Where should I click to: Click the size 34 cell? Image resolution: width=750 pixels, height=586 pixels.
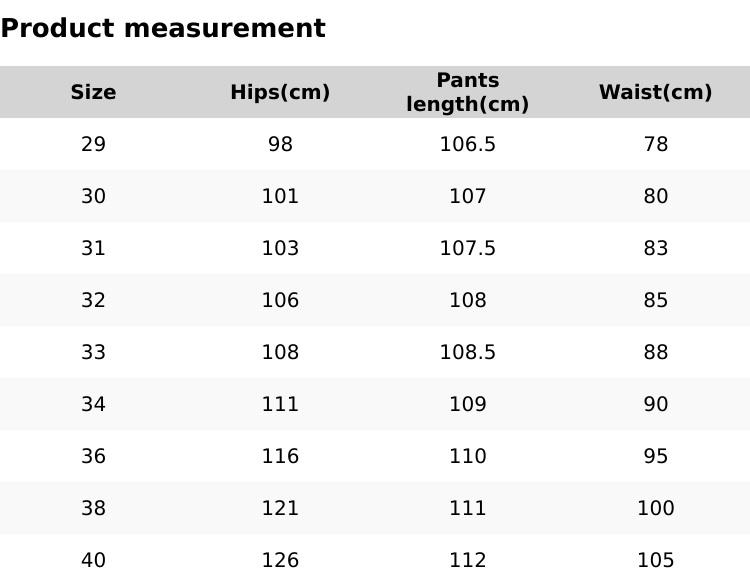pyautogui.click(x=93, y=404)
